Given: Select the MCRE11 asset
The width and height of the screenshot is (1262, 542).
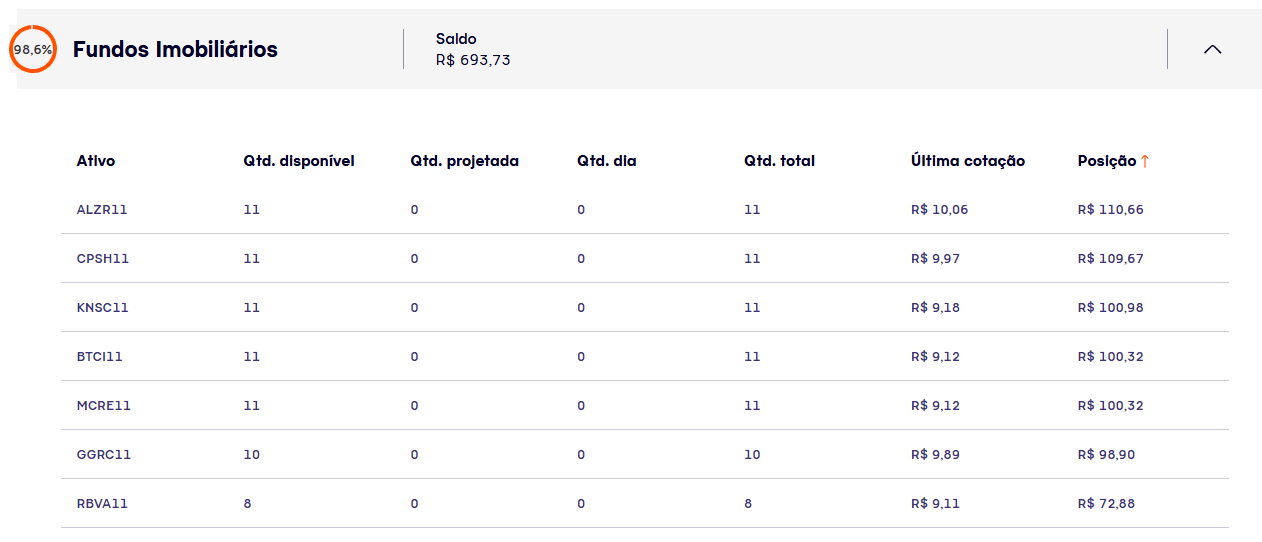Looking at the screenshot, I should click(104, 406).
